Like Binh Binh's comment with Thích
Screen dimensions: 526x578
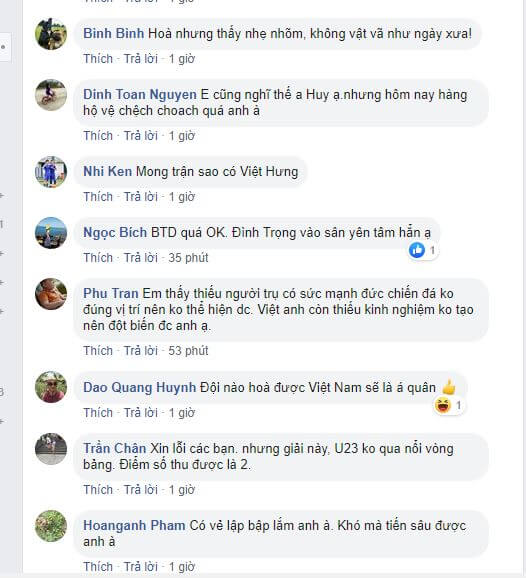(x=98, y=59)
